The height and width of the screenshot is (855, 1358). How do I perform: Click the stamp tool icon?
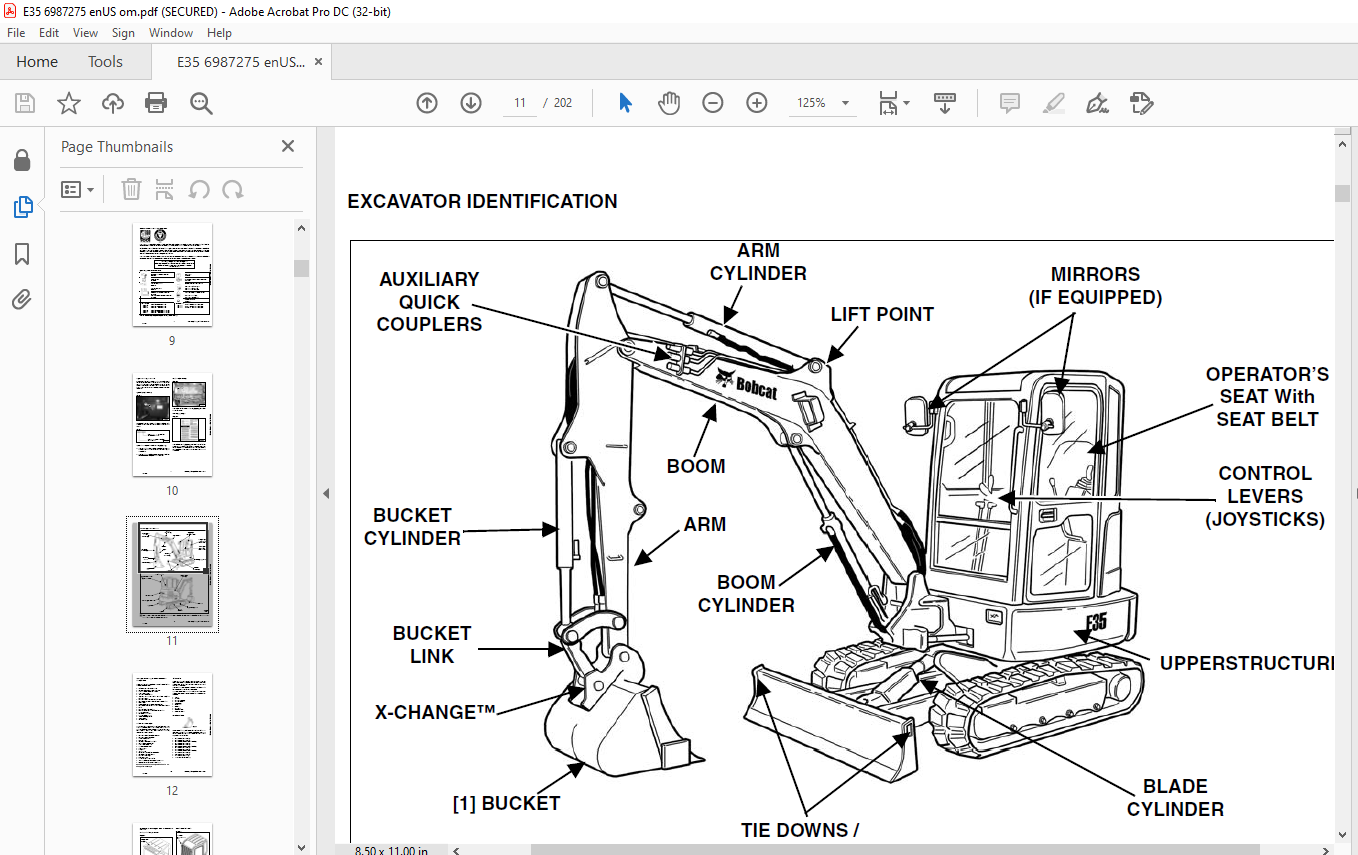1142,103
